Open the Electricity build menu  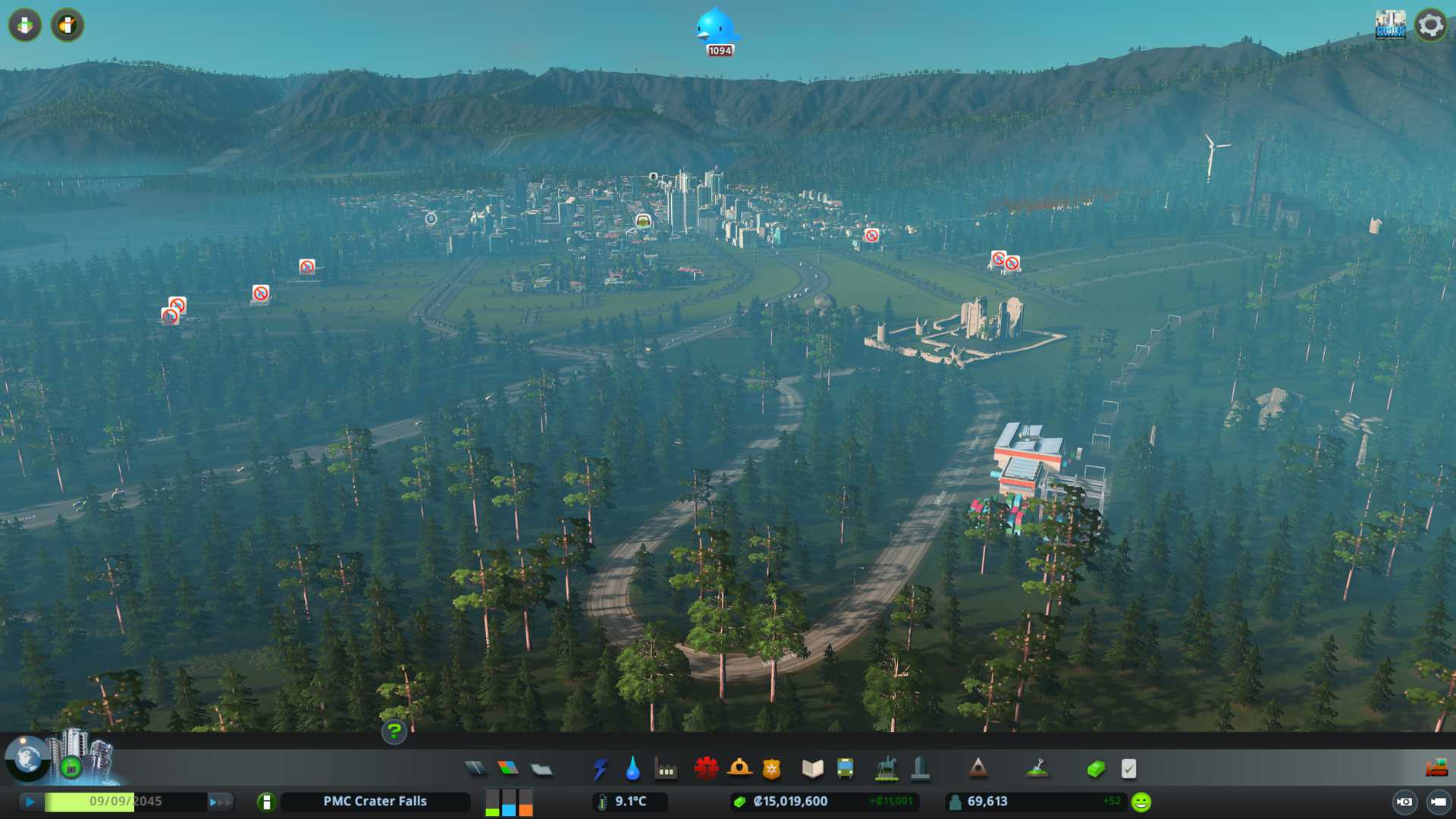point(600,769)
